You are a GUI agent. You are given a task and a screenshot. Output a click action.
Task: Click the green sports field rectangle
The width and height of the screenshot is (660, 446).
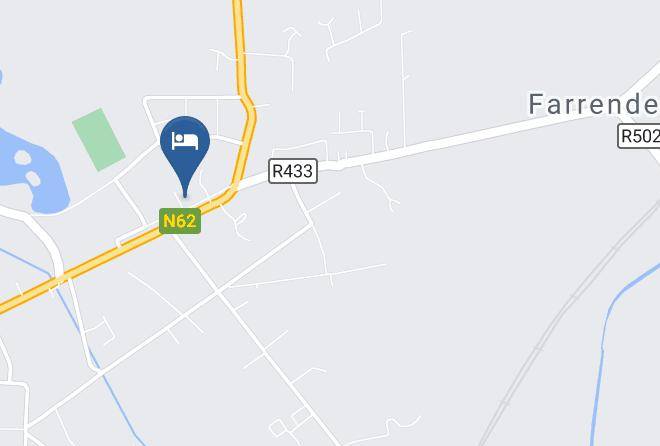98,140
